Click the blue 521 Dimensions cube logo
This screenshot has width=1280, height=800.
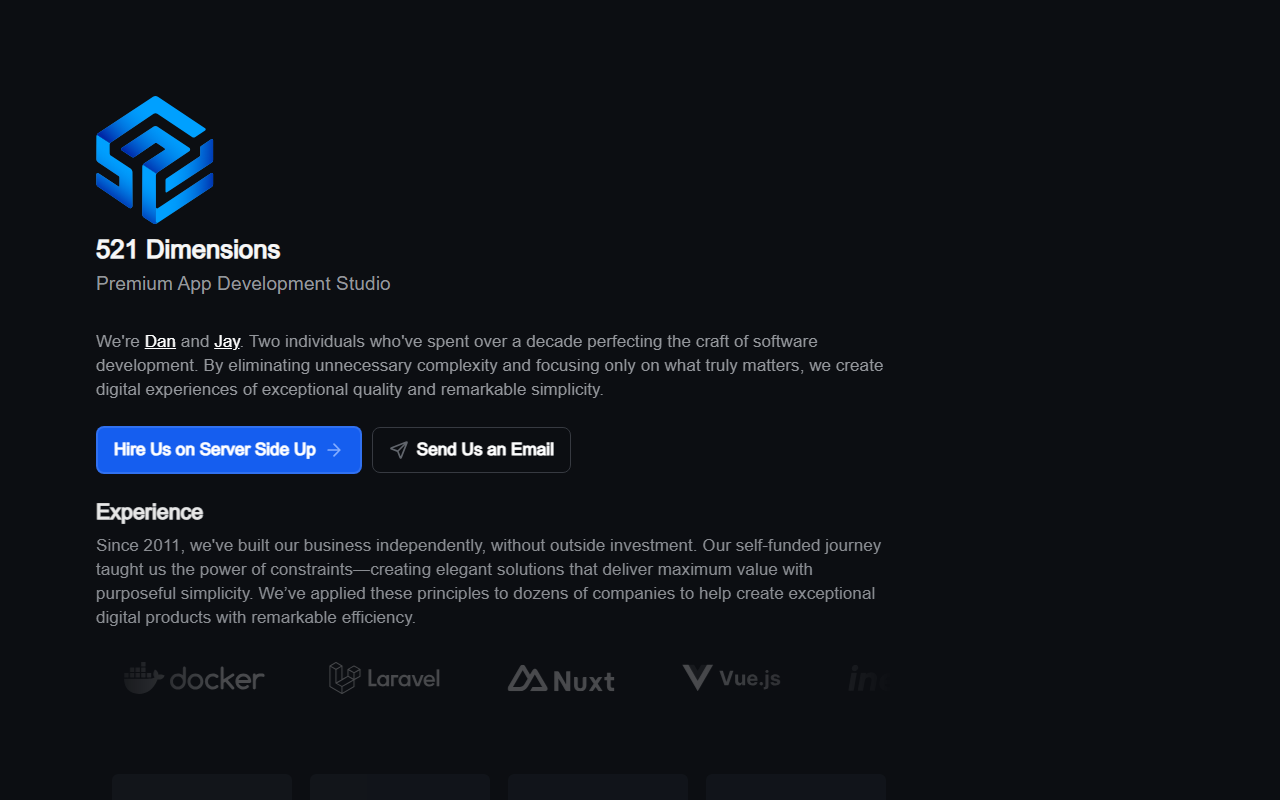pos(155,160)
